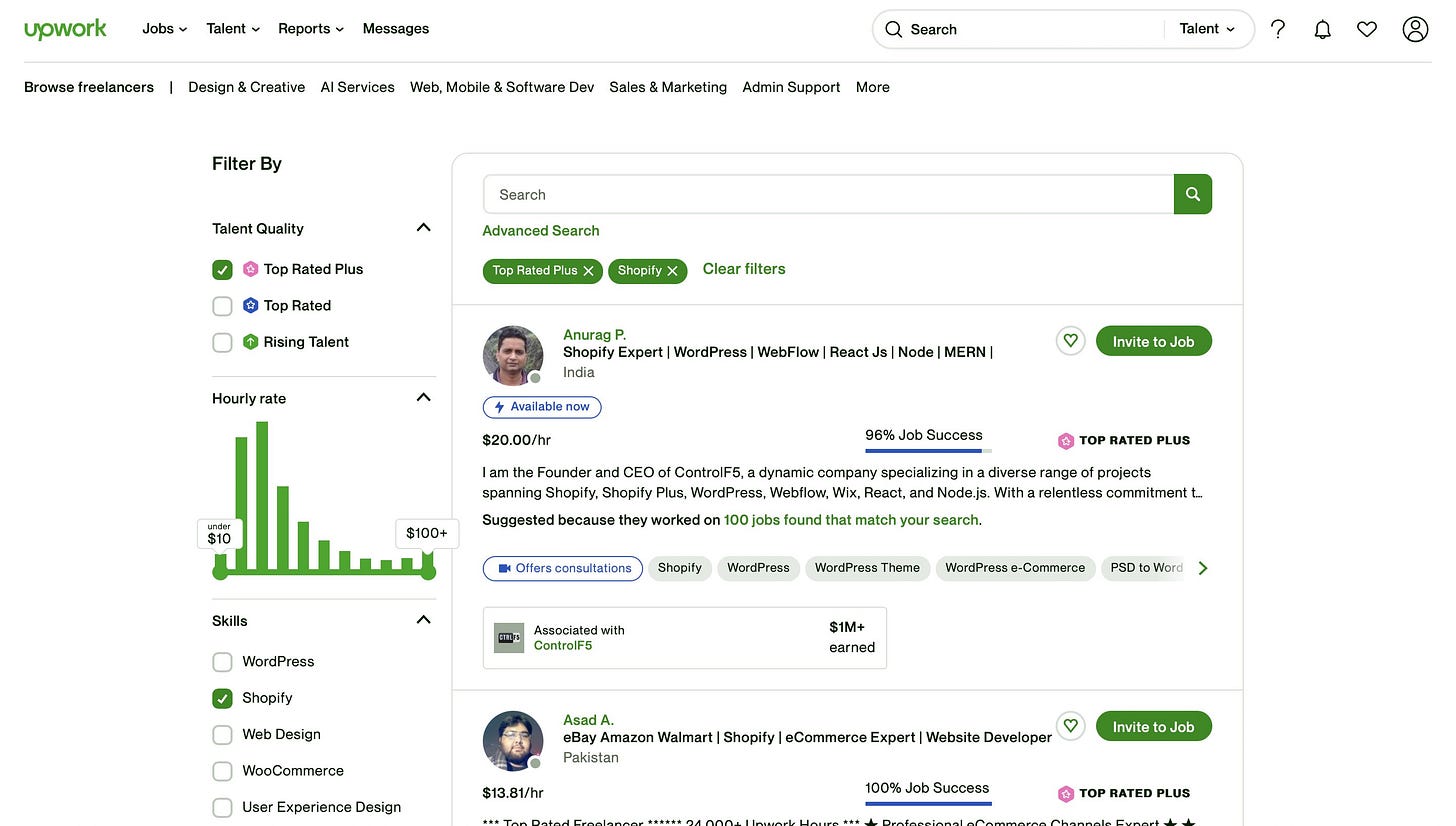Collapse the Talent Quality section
The height and width of the screenshot is (826, 1456).
(423, 228)
